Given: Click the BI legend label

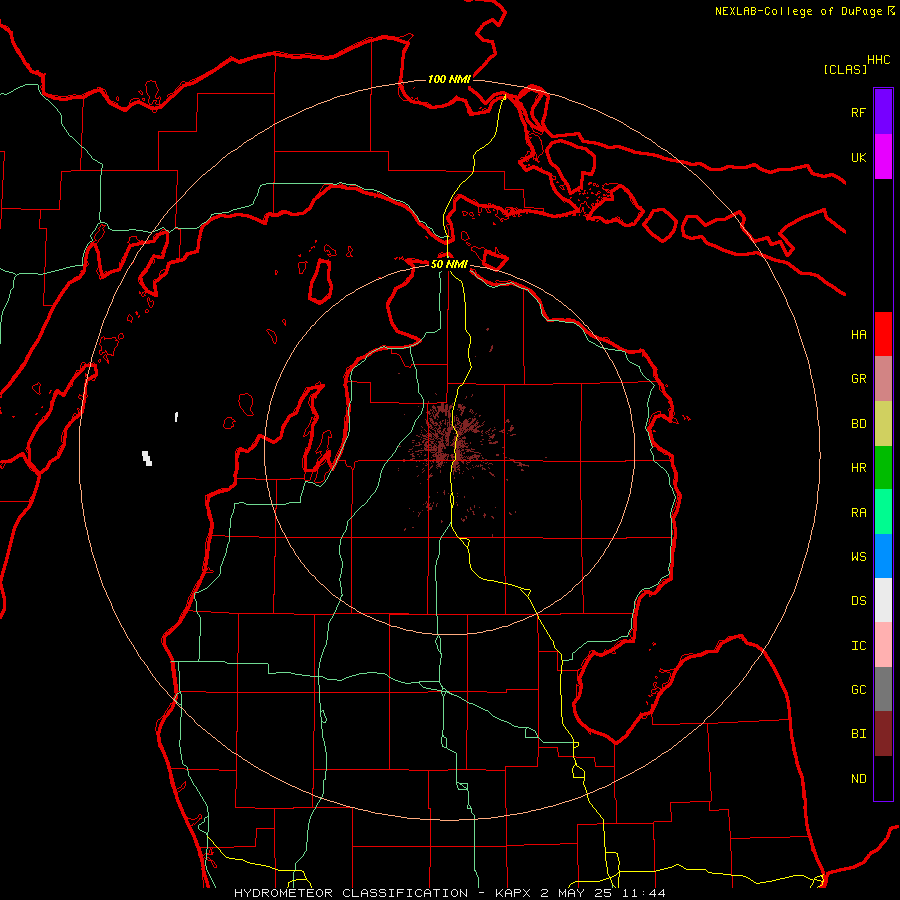Looking at the screenshot, I should tap(858, 734).
